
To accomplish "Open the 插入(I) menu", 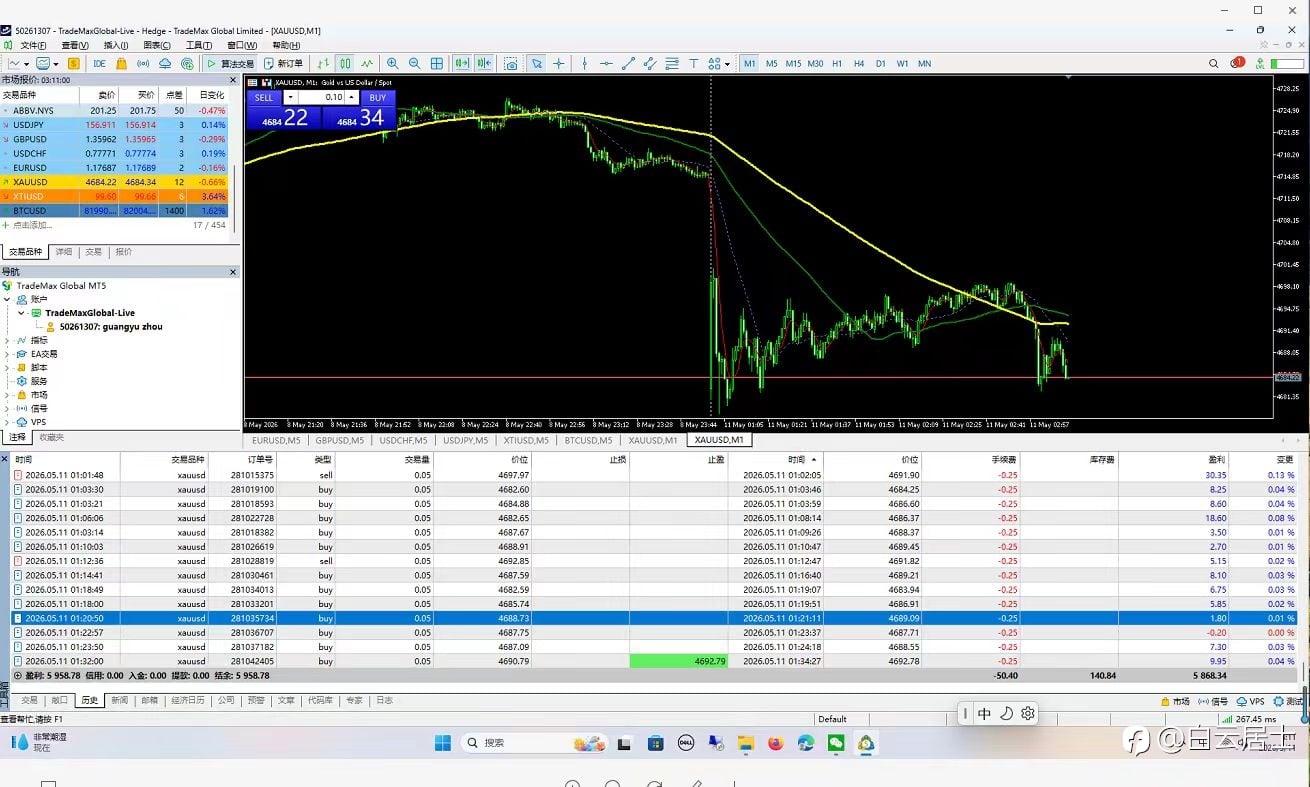I will point(116,45).
